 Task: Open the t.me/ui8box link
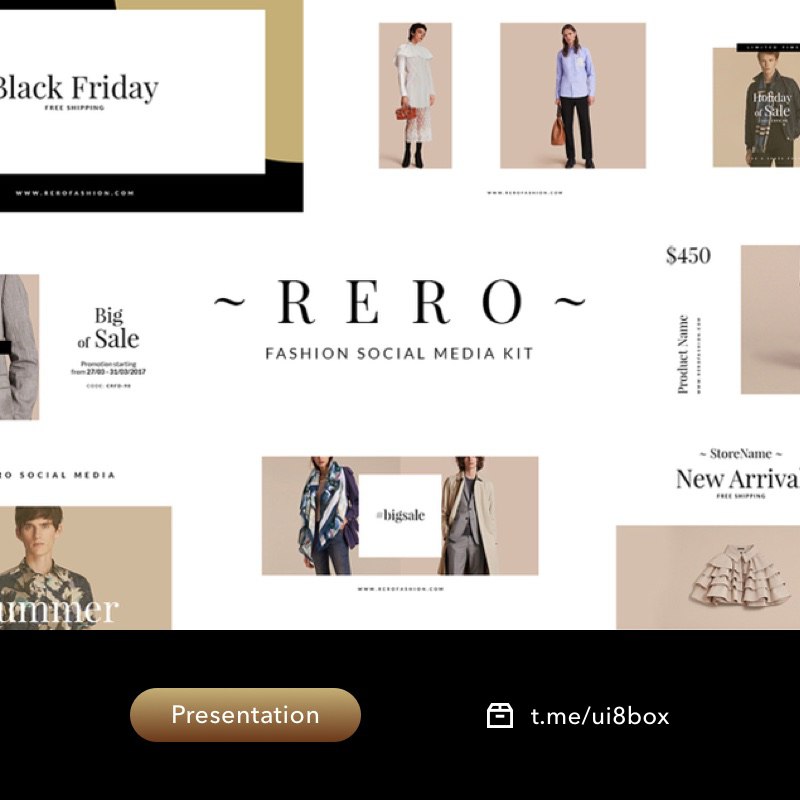point(599,716)
